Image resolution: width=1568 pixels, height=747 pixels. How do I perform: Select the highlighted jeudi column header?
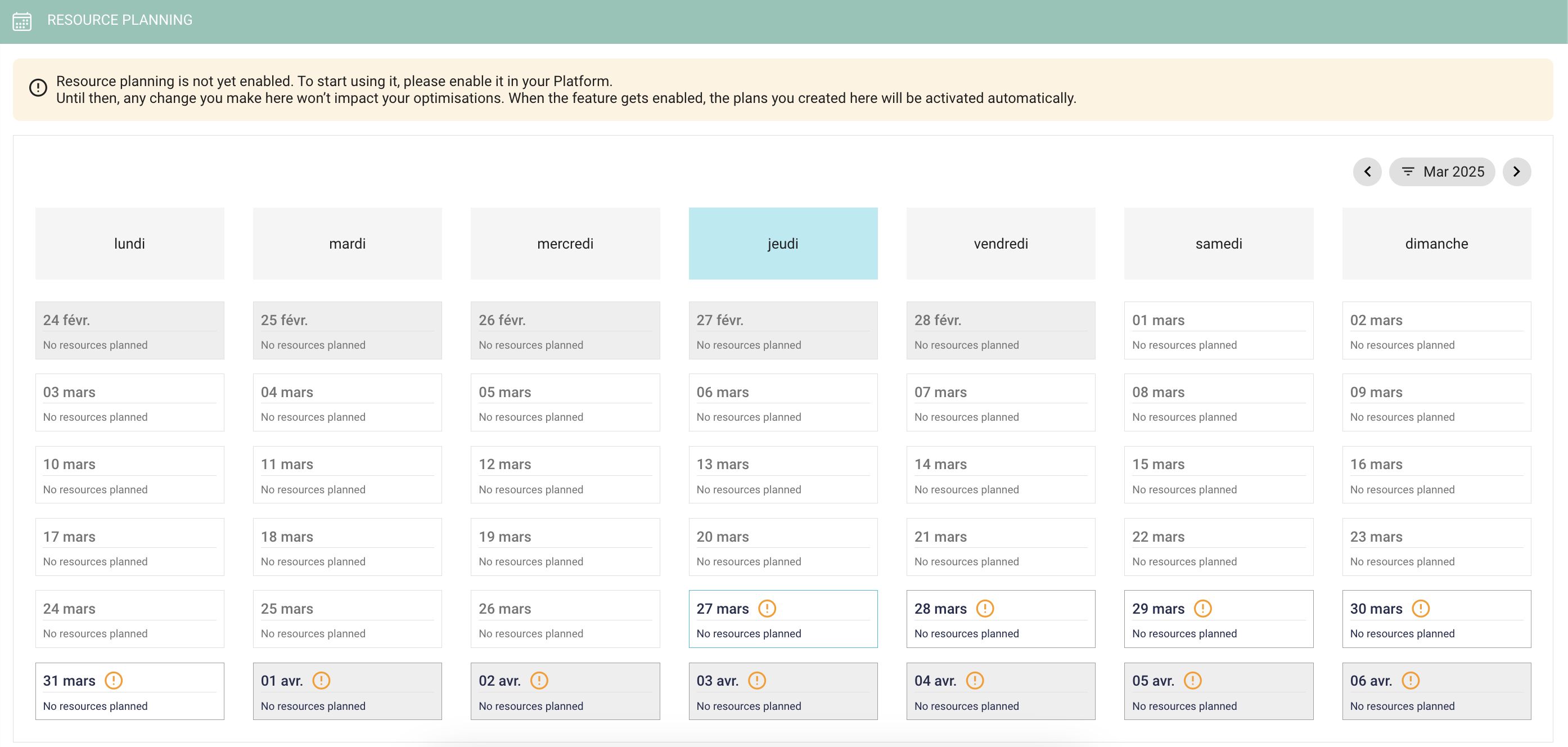pyautogui.click(x=783, y=244)
